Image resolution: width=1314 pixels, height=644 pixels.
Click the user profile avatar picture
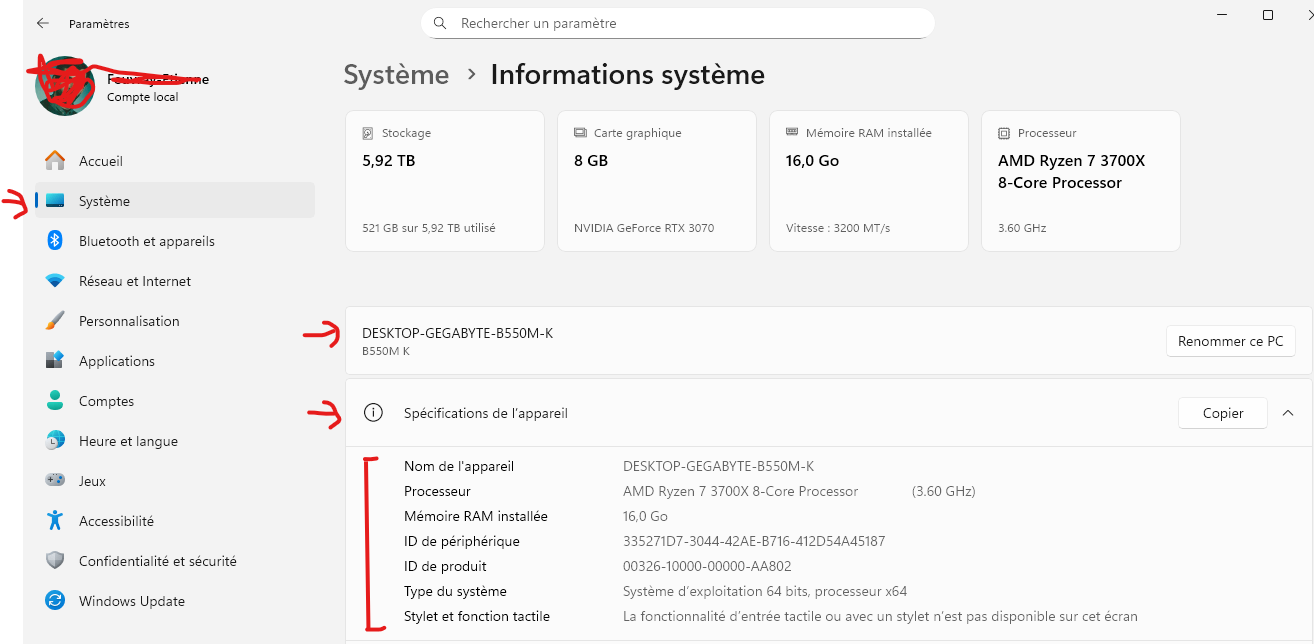(x=65, y=86)
